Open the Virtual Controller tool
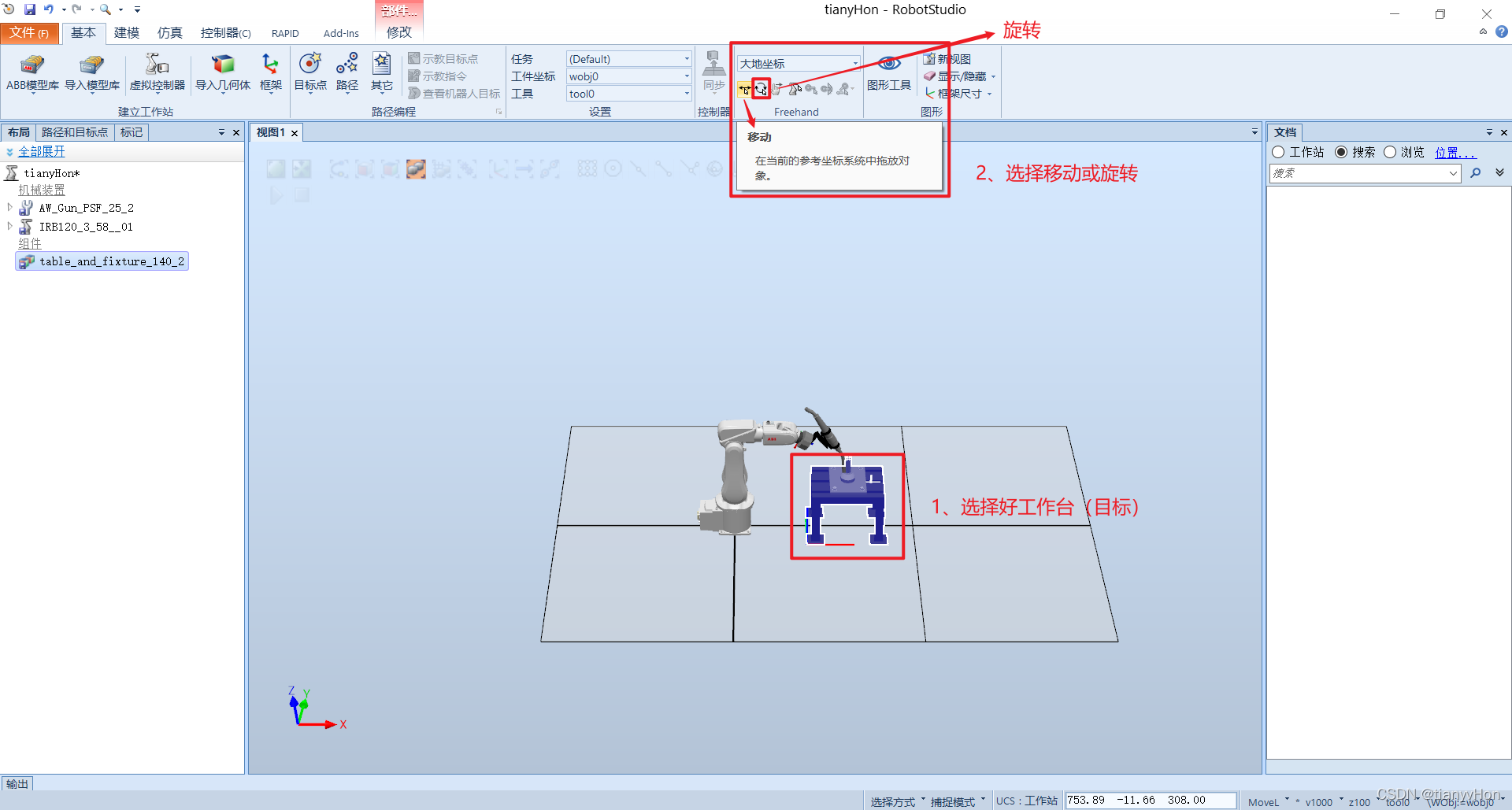Viewport: 1512px width, 810px height. [x=157, y=73]
